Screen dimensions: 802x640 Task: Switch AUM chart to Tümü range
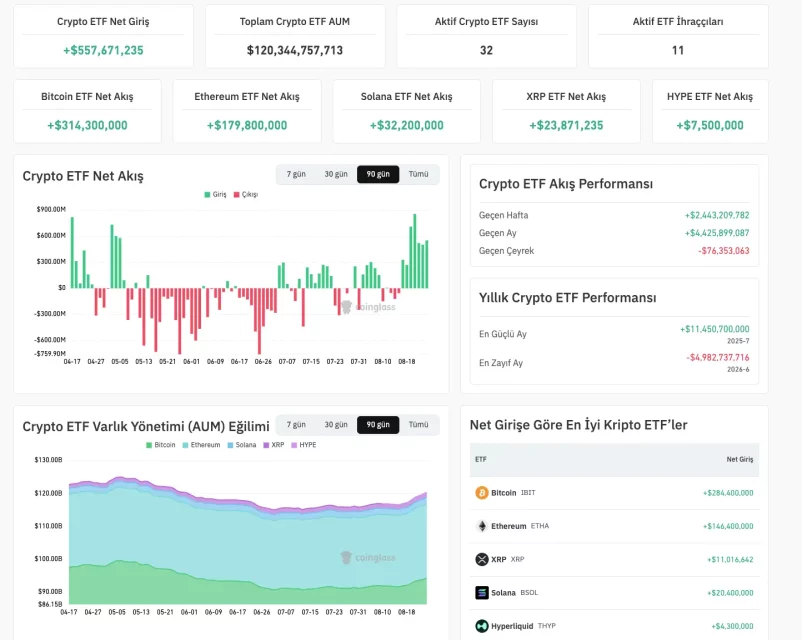click(418, 425)
